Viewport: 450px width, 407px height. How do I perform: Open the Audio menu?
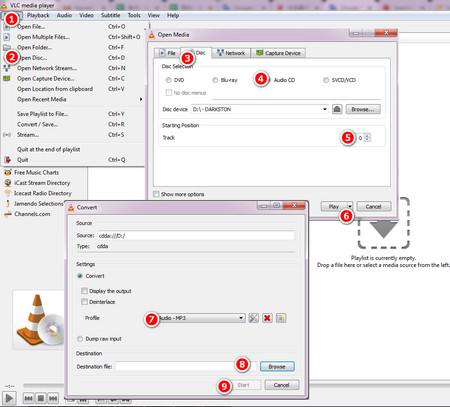[x=64, y=15]
